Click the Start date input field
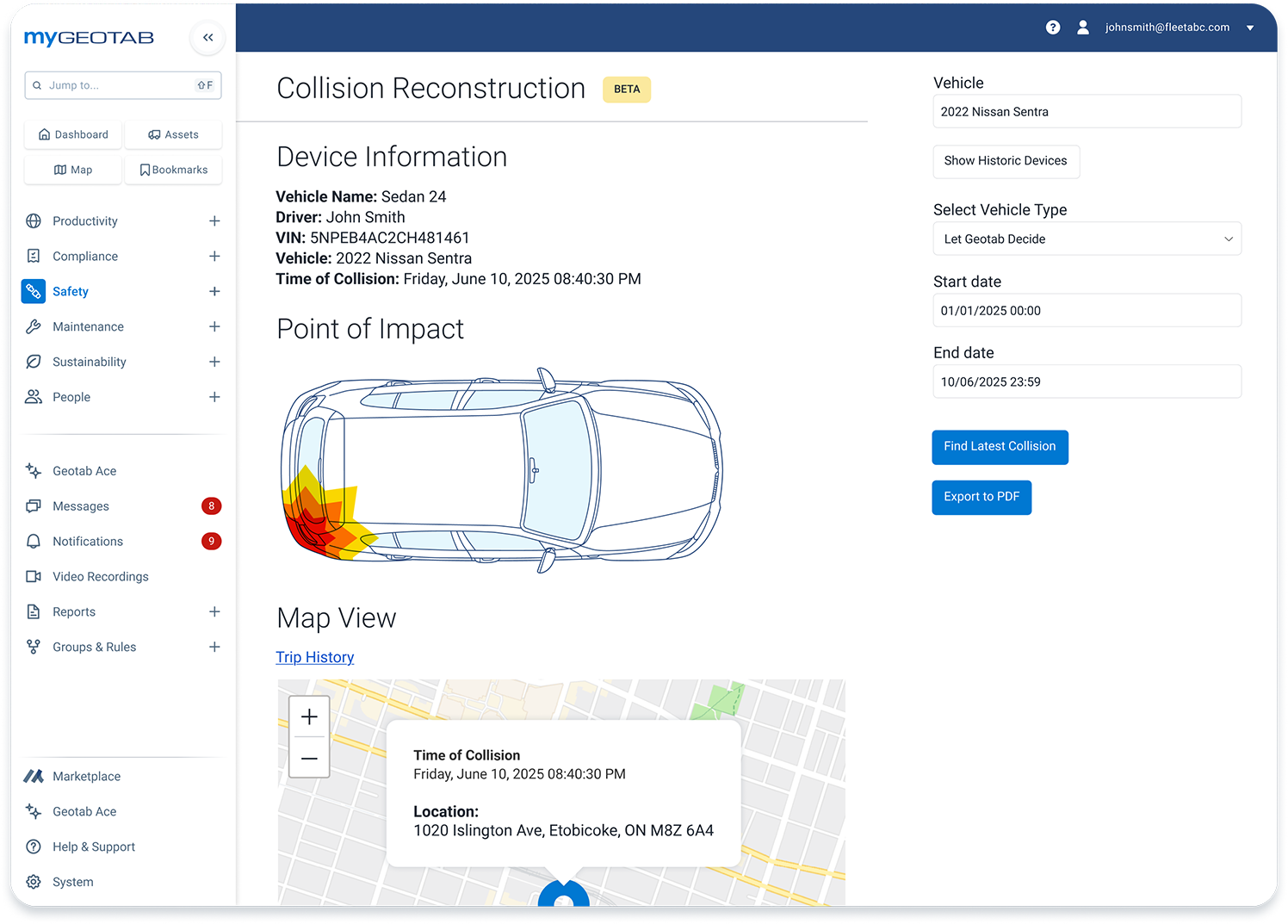1288x924 pixels. (1087, 311)
